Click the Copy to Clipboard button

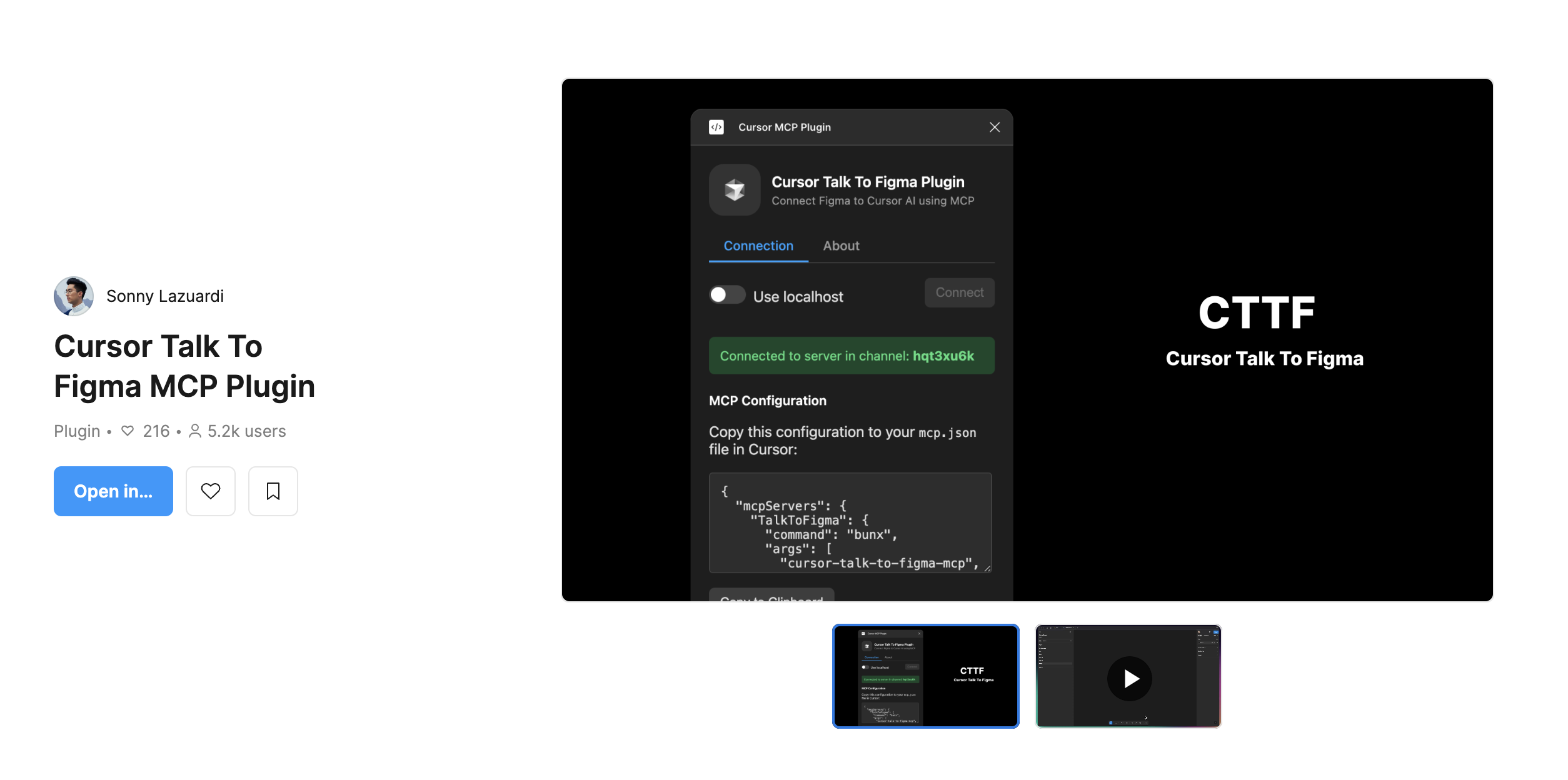tap(771, 596)
